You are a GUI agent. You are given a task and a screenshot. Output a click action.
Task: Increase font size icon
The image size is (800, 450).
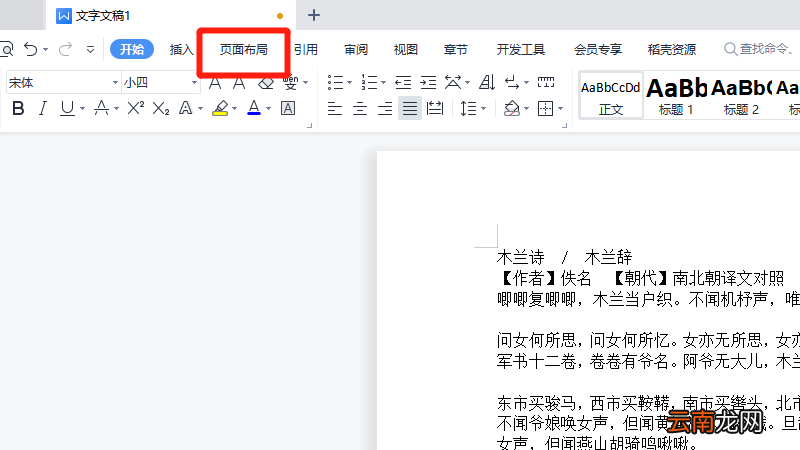(215, 83)
